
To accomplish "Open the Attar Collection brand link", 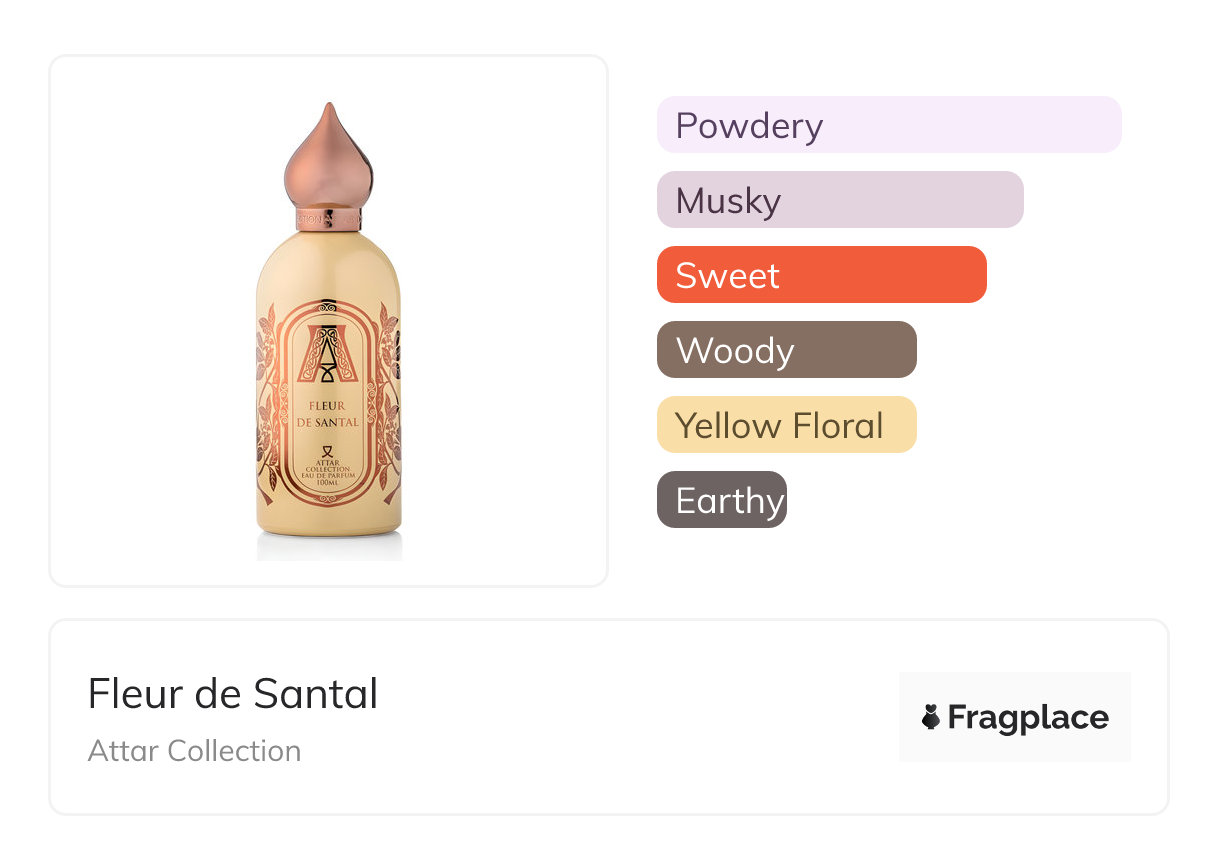I will (x=194, y=751).
